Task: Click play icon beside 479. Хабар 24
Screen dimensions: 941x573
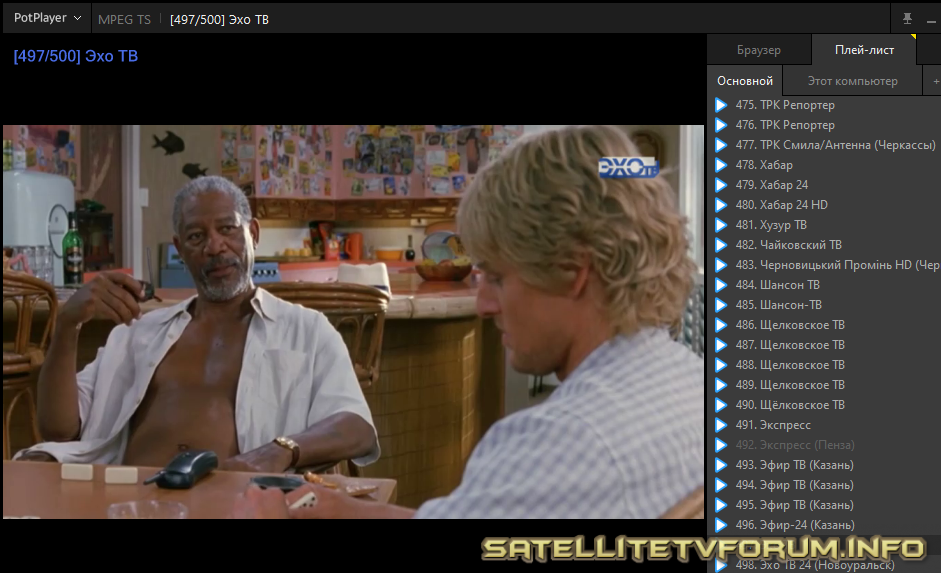Action: 721,185
